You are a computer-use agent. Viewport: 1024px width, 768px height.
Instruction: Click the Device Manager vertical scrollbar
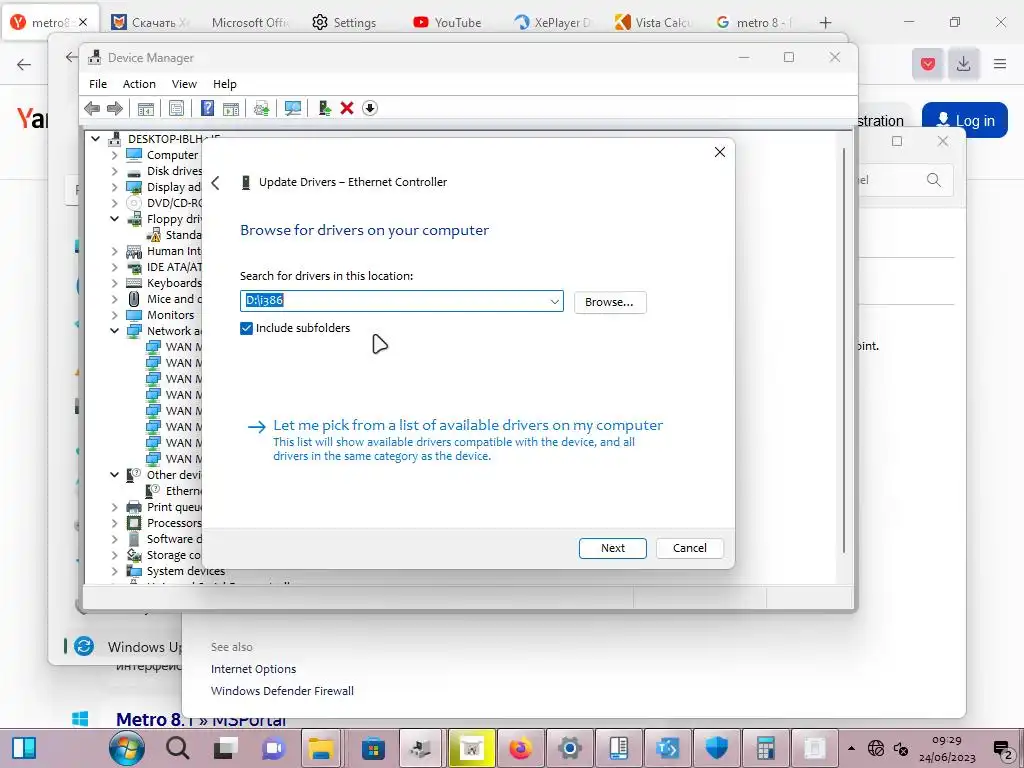point(844,351)
